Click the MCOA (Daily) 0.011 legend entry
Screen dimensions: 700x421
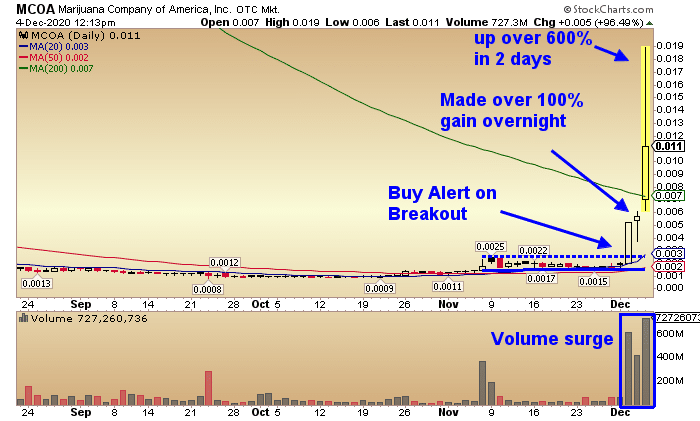[x=85, y=35]
